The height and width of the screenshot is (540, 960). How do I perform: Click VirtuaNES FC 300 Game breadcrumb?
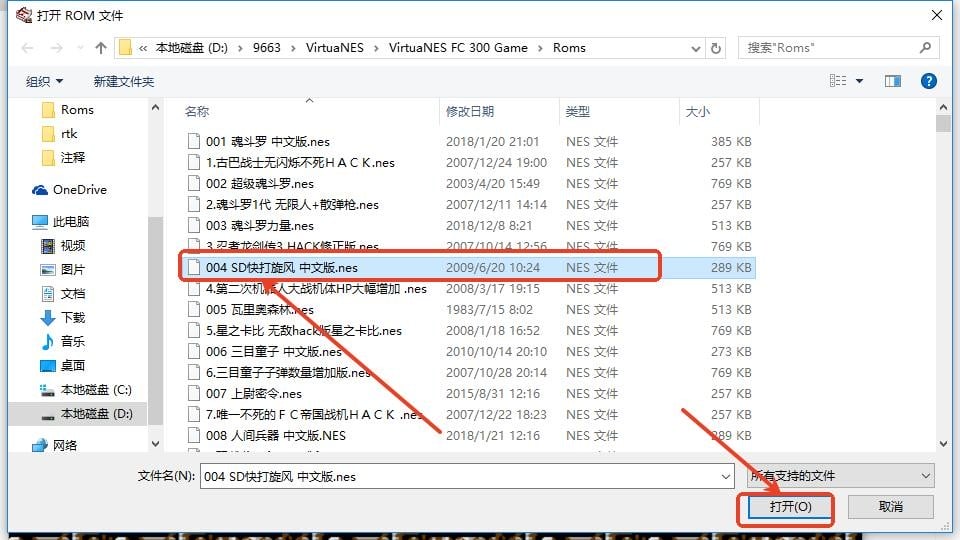click(x=458, y=48)
